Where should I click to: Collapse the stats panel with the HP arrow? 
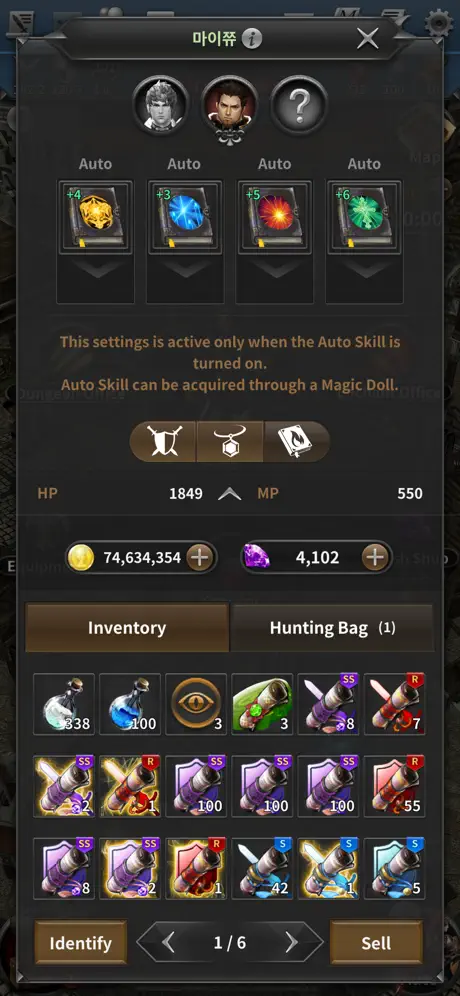(229, 494)
